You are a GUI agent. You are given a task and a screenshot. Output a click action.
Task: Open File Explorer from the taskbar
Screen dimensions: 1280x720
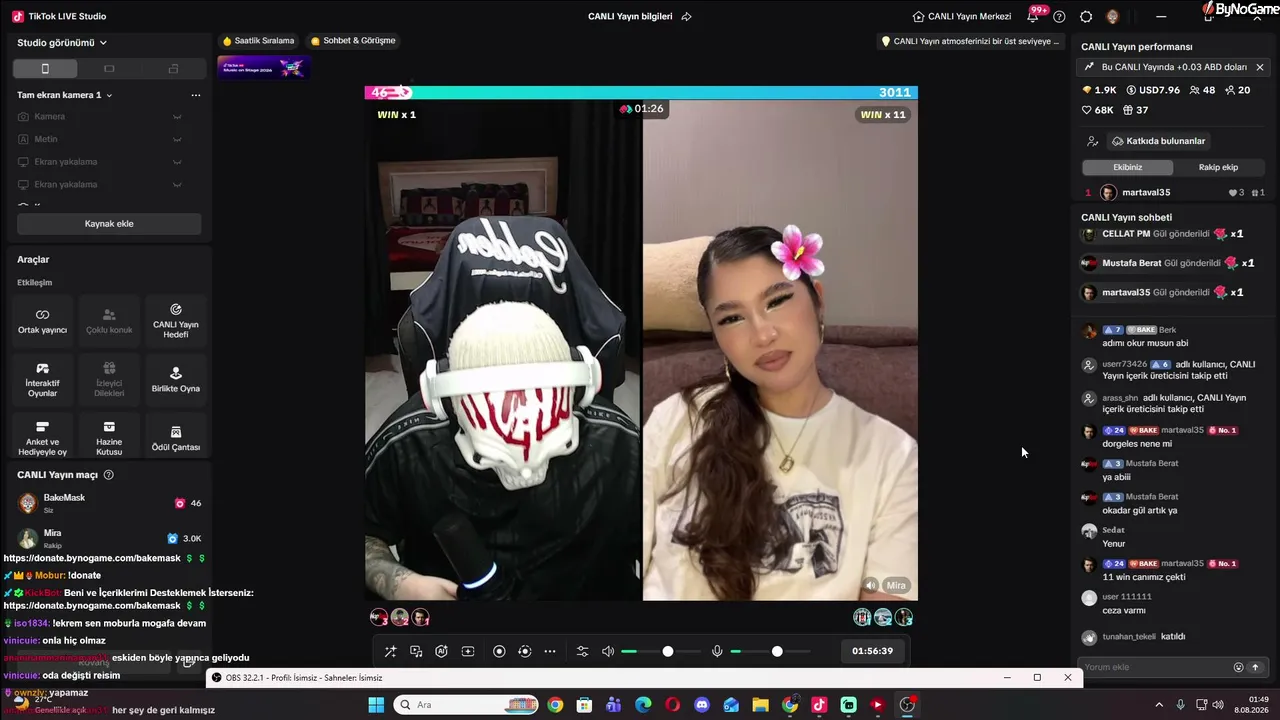(760, 705)
